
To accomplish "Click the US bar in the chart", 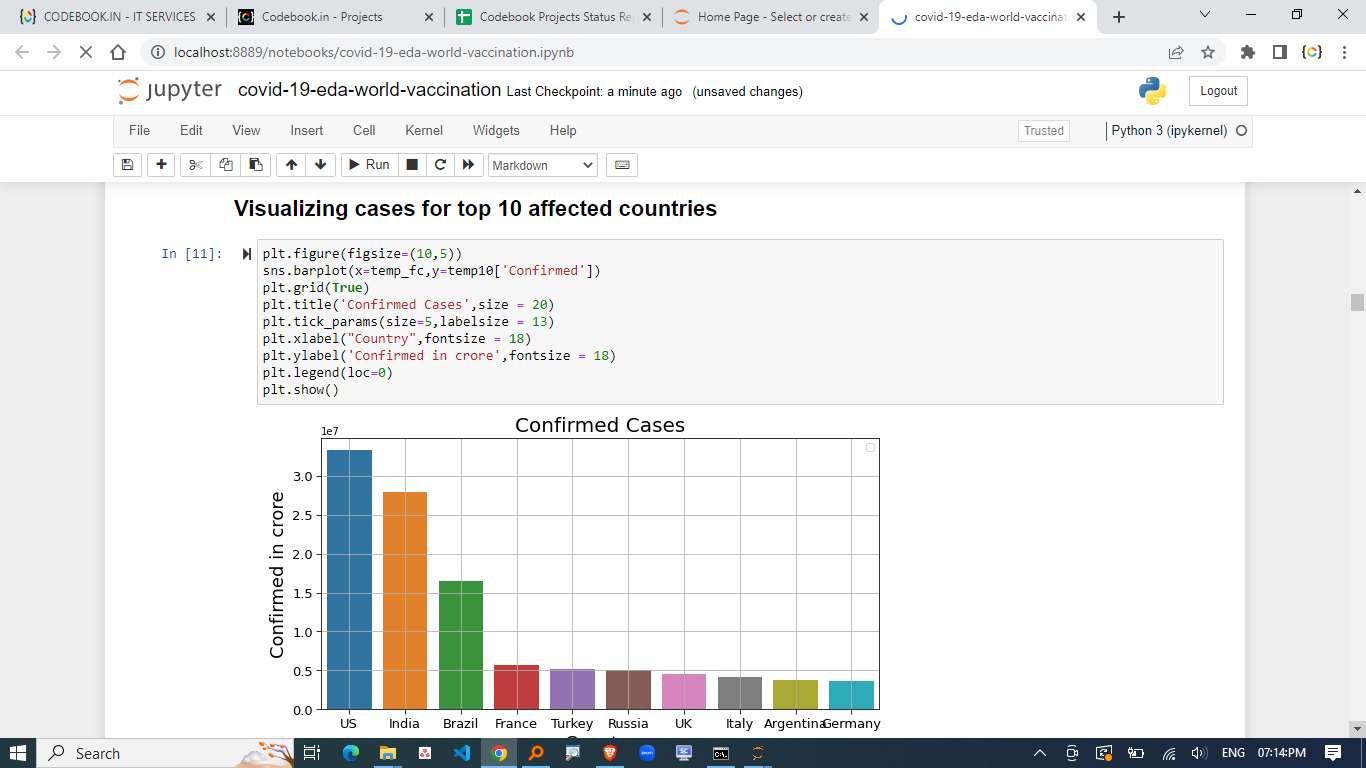I will coord(349,579).
